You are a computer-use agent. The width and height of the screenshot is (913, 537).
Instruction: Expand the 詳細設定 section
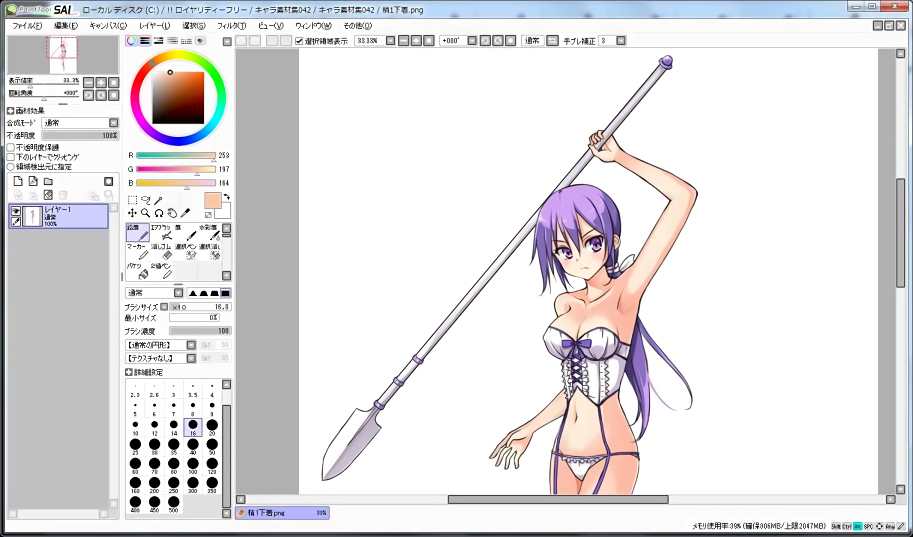coord(130,372)
